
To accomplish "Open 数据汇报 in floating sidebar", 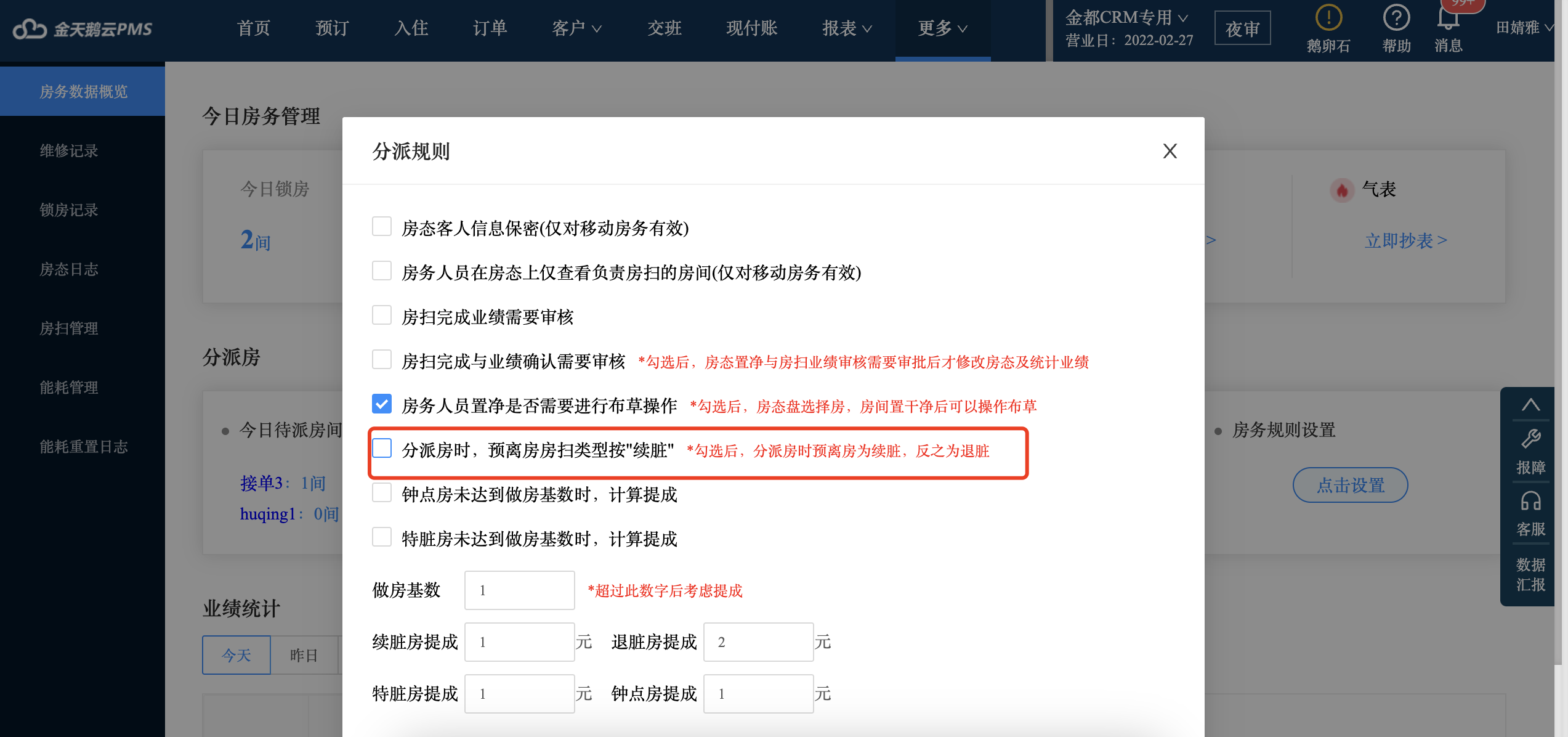I will 1530,574.
